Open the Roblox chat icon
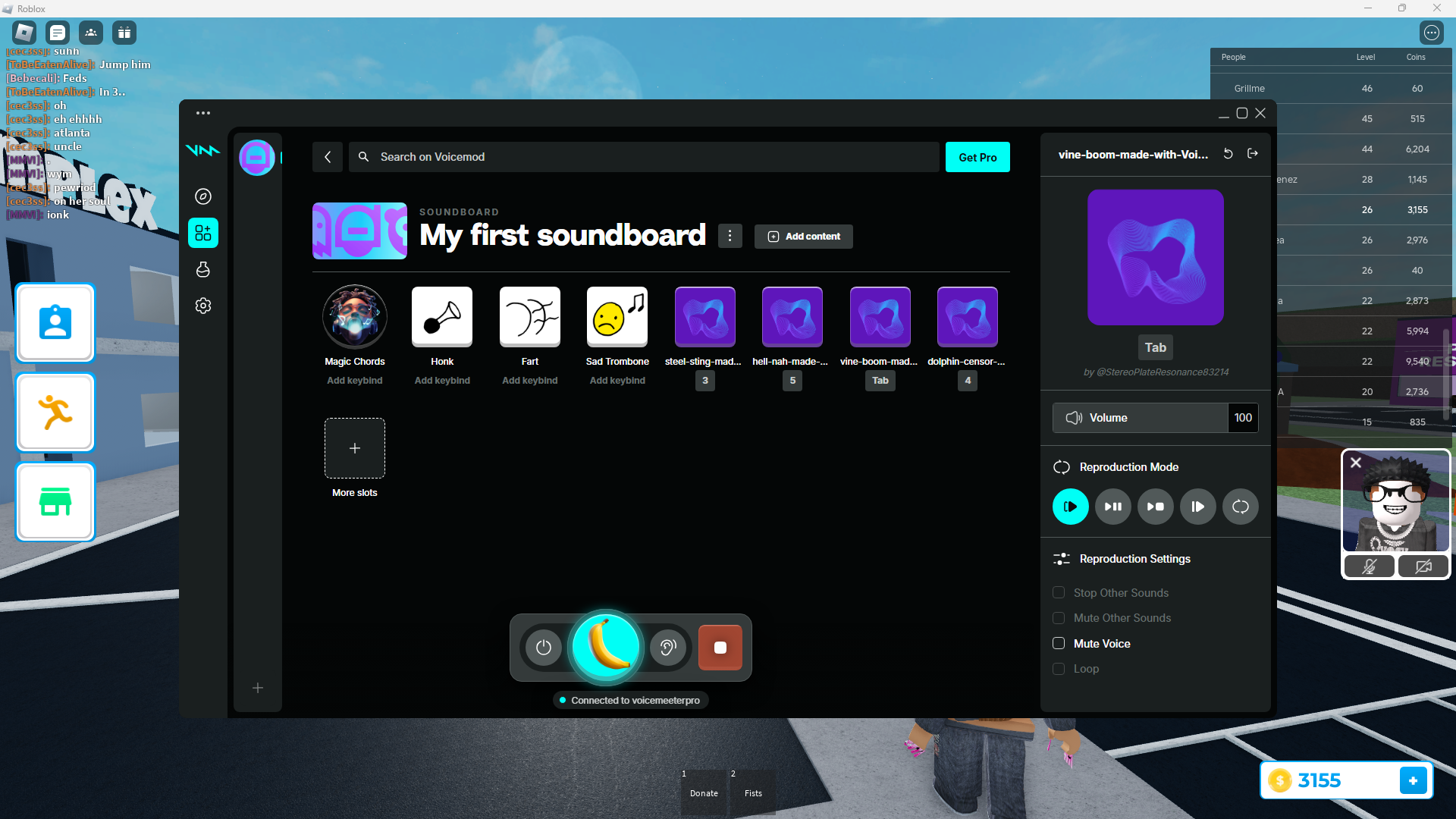This screenshot has height=819, width=1456. (58, 33)
